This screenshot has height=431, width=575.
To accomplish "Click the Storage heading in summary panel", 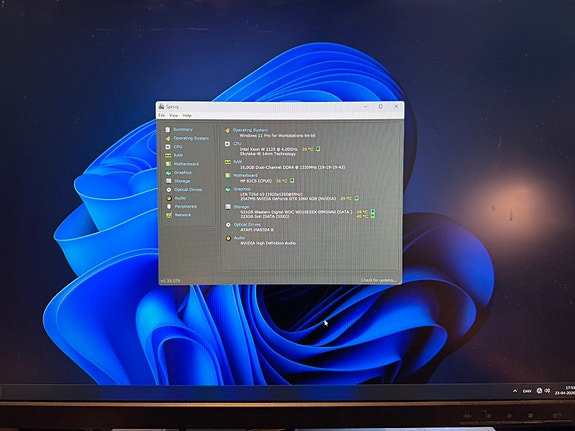I will (241, 207).
